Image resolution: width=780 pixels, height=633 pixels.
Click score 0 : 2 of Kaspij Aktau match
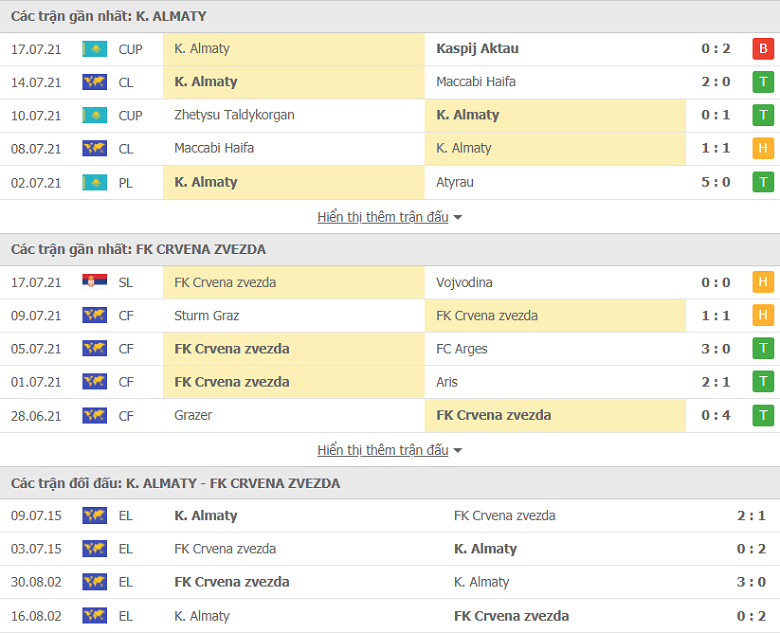(x=716, y=49)
